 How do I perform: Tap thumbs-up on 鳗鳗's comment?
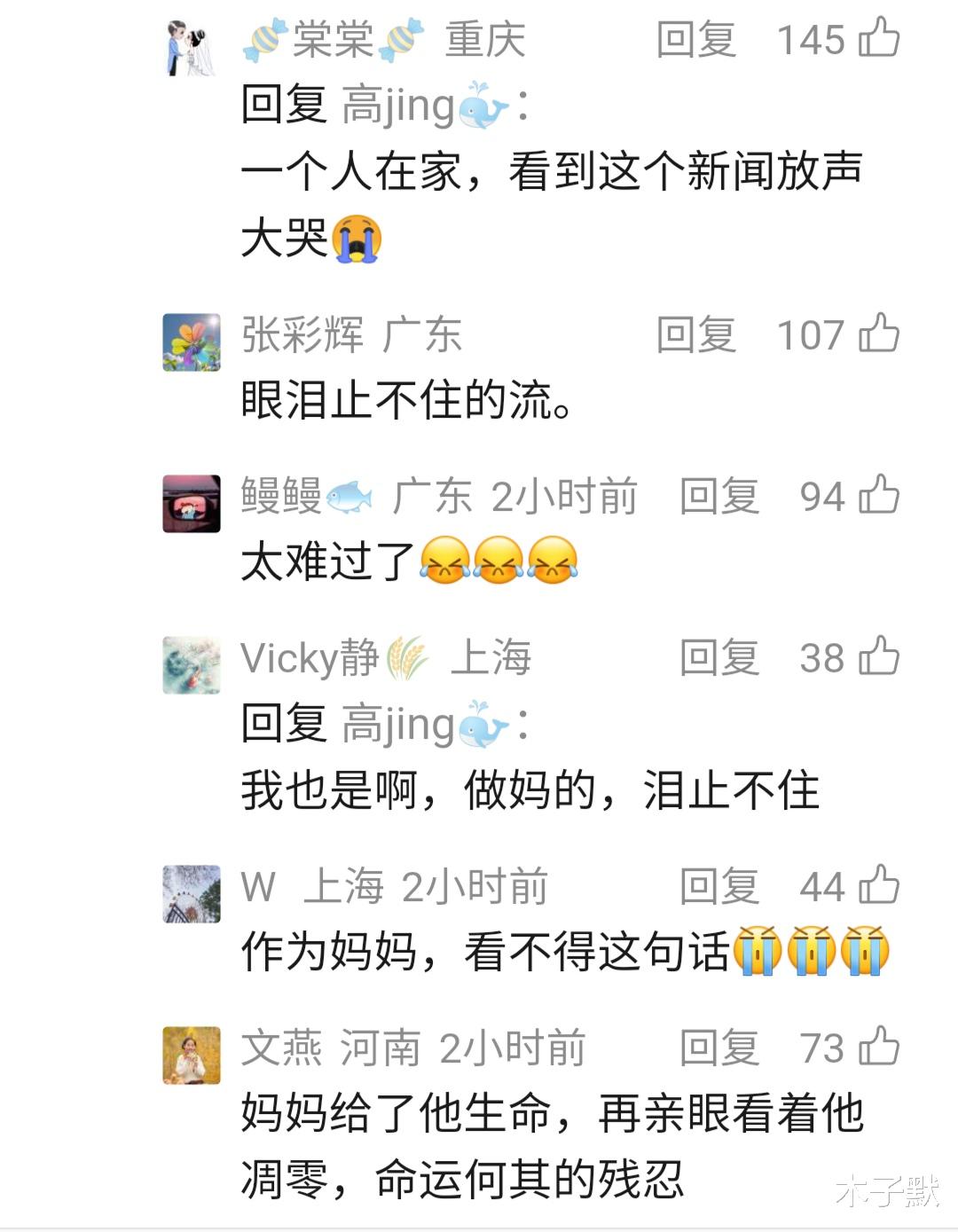(879, 495)
